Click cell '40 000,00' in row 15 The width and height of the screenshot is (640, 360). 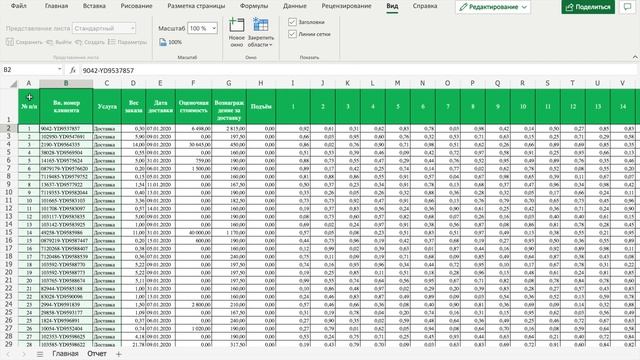tap(193, 233)
